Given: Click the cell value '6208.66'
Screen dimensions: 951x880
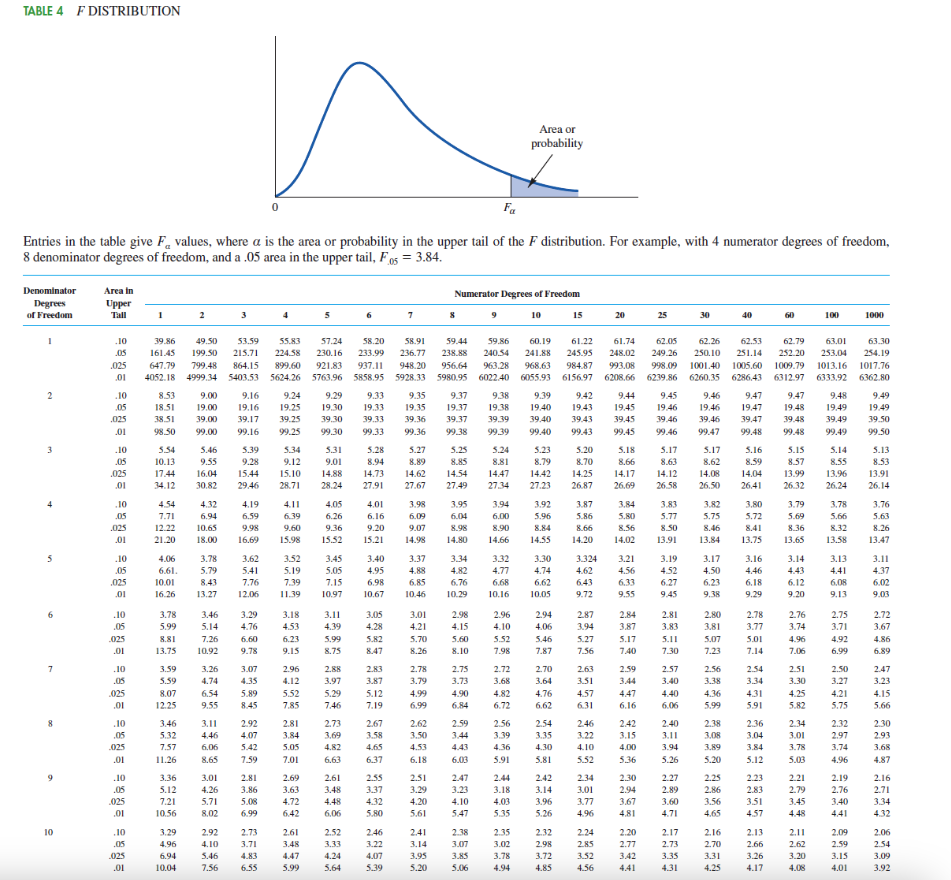Looking at the screenshot, I should pos(620,377).
